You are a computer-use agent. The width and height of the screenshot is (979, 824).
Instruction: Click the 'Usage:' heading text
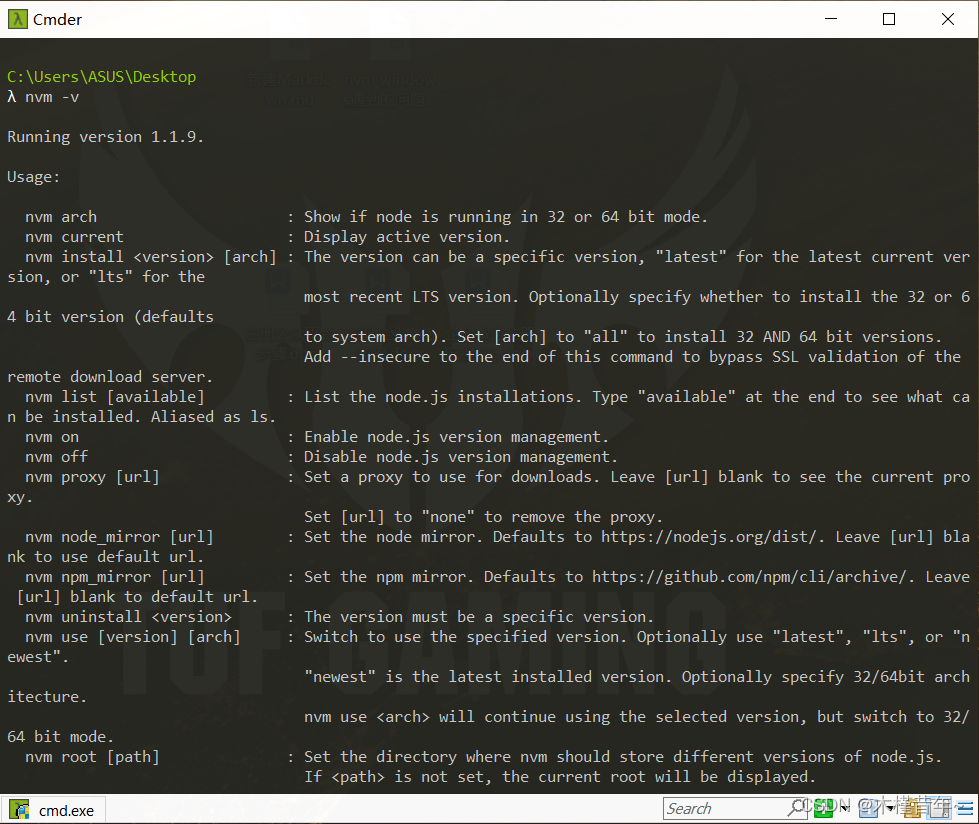pos(34,177)
